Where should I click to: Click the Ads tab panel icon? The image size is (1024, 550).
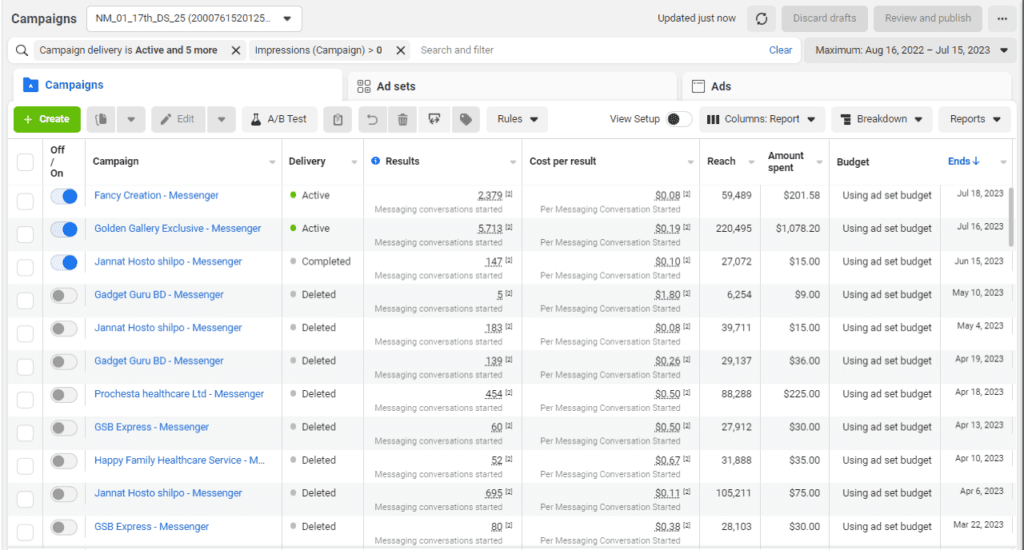pos(698,86)
